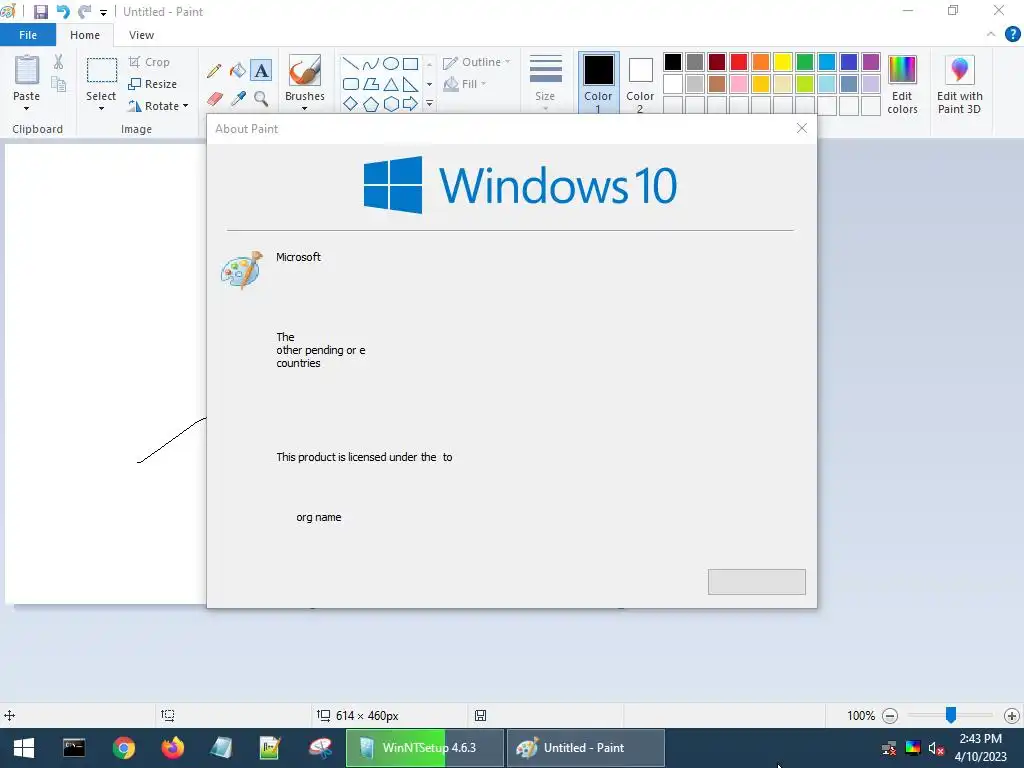Choose the Pentagon shape
Viewport: 1024px width, 768px height.
pos(370,104)
